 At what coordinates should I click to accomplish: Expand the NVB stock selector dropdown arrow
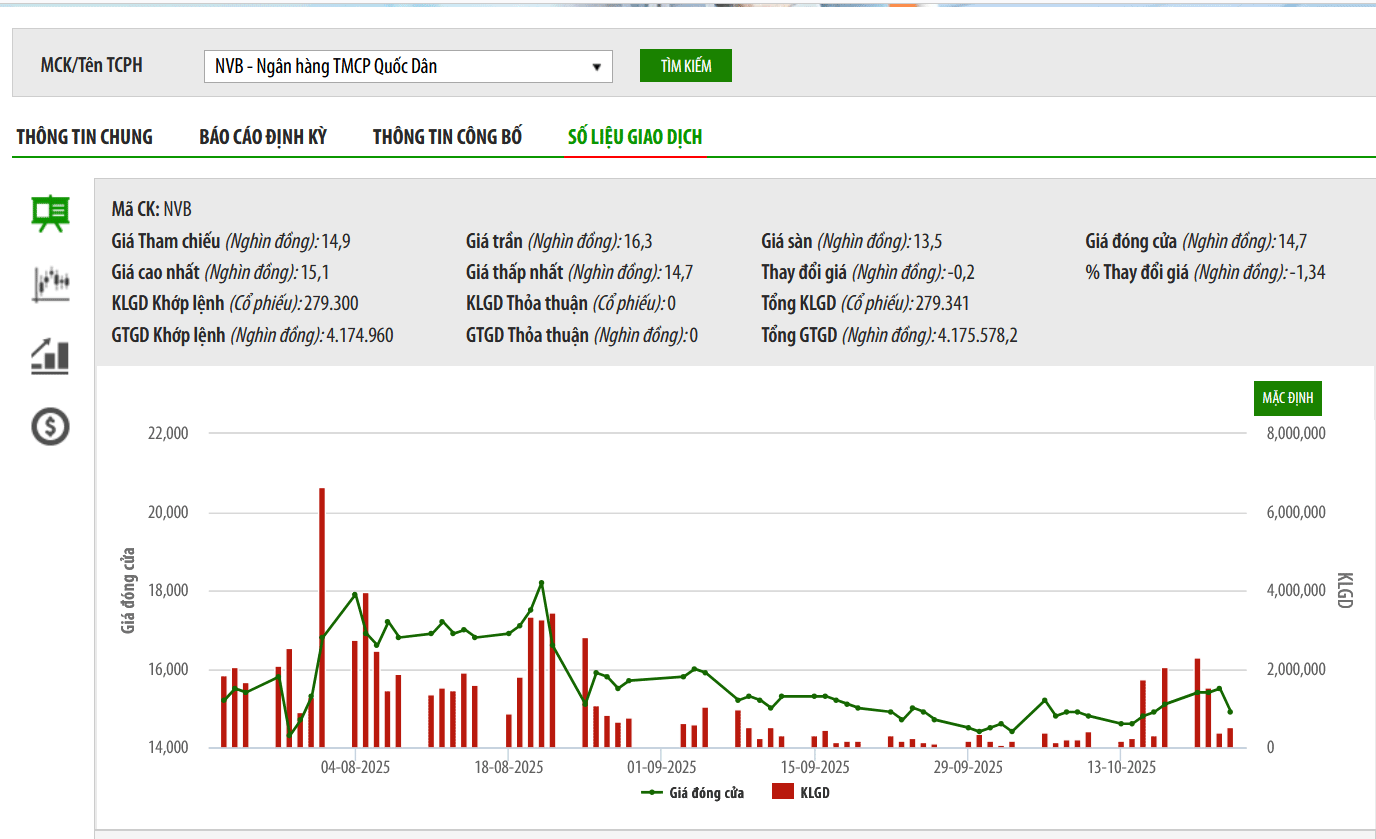coord(597,67)
